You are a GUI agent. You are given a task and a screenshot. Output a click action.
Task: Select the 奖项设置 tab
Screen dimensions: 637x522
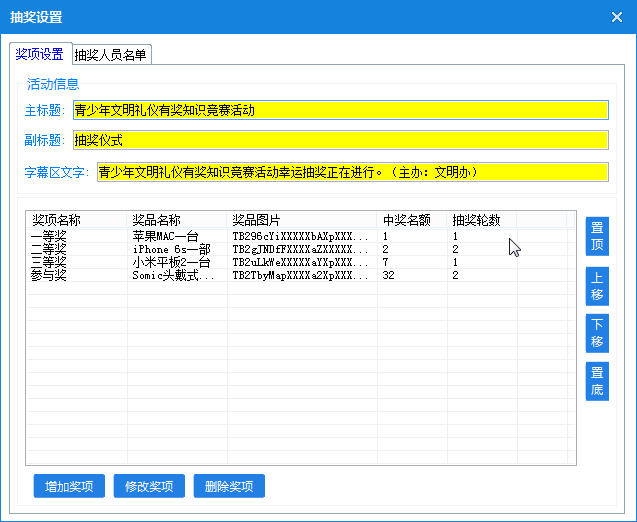[x=39, y=54]
